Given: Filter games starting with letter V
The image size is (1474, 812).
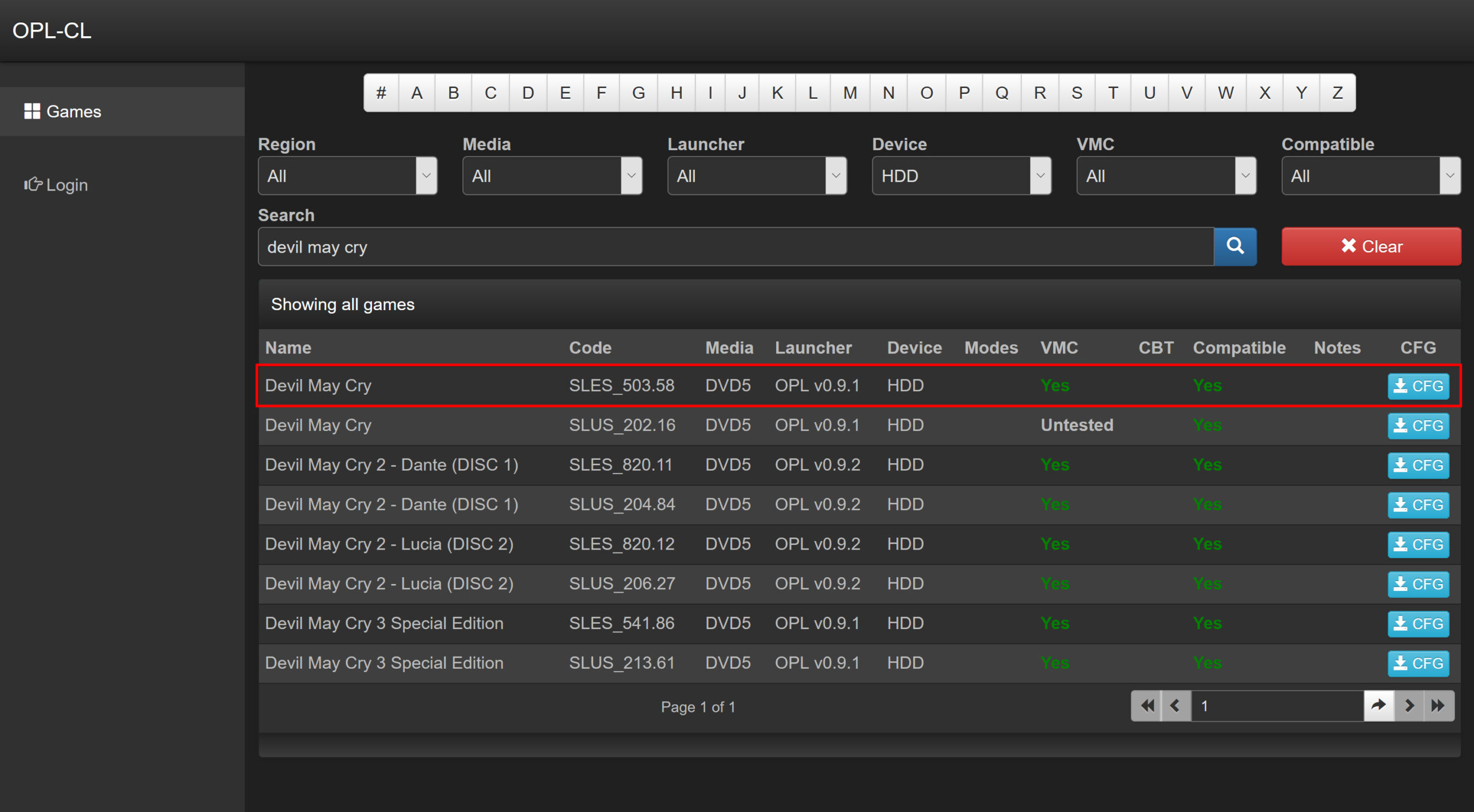Looking at the screenshot, I should [1187, 93].
